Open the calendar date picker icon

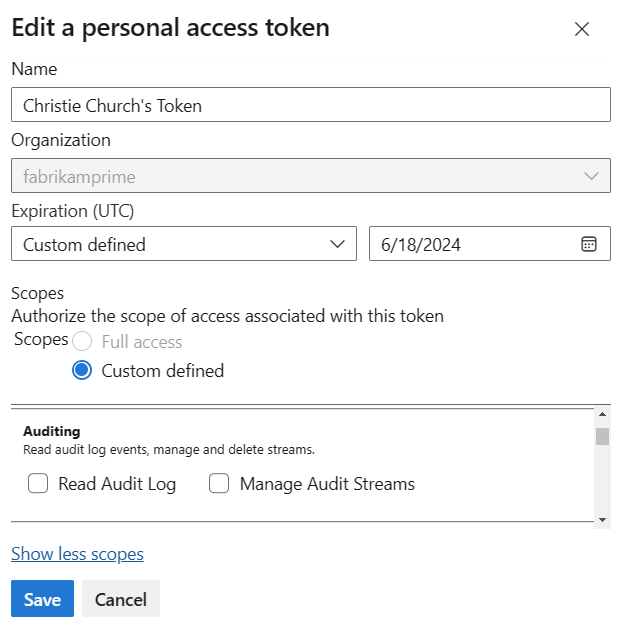point(589,244)
